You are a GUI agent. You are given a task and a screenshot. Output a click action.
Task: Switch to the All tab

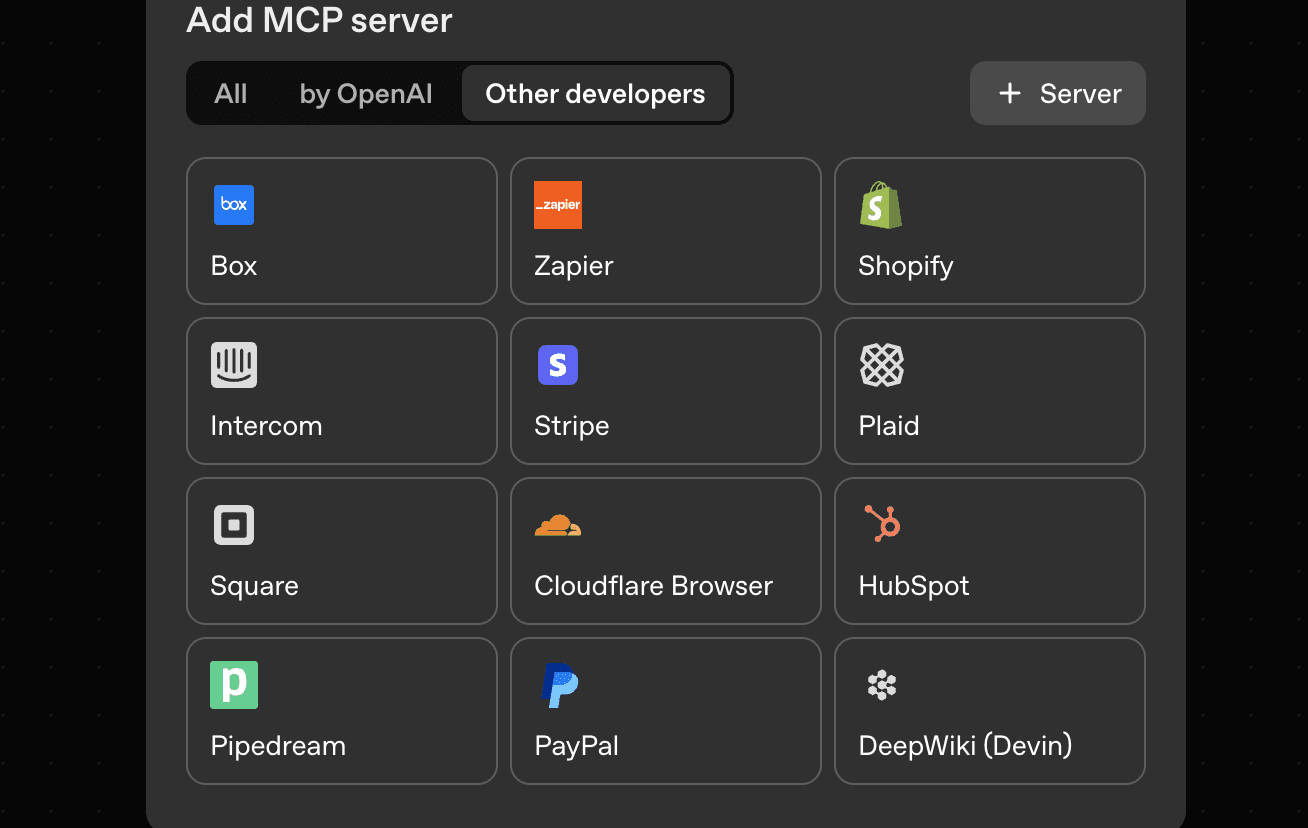coord(230,93)
